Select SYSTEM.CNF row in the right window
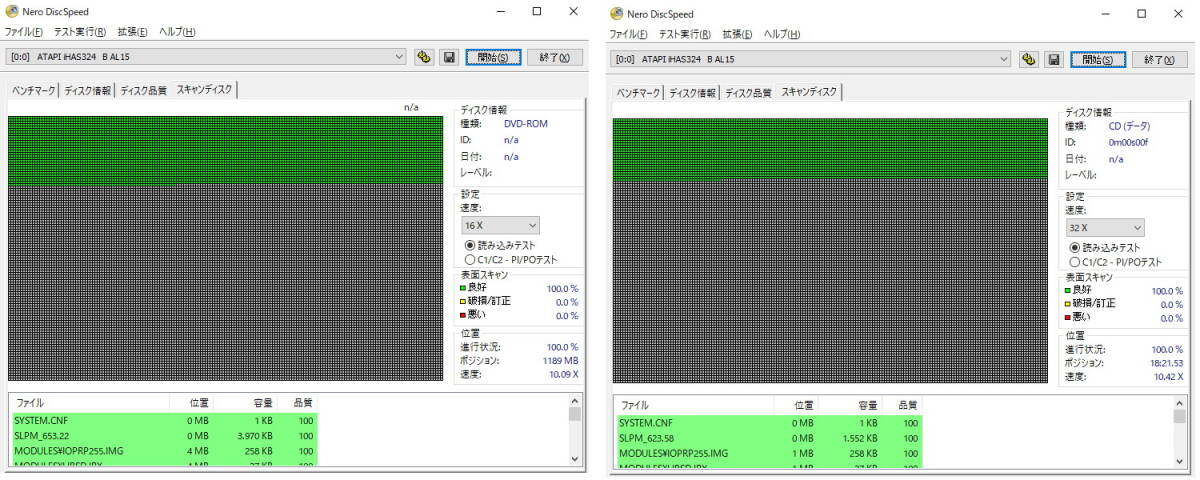 [x=769, y=423]
